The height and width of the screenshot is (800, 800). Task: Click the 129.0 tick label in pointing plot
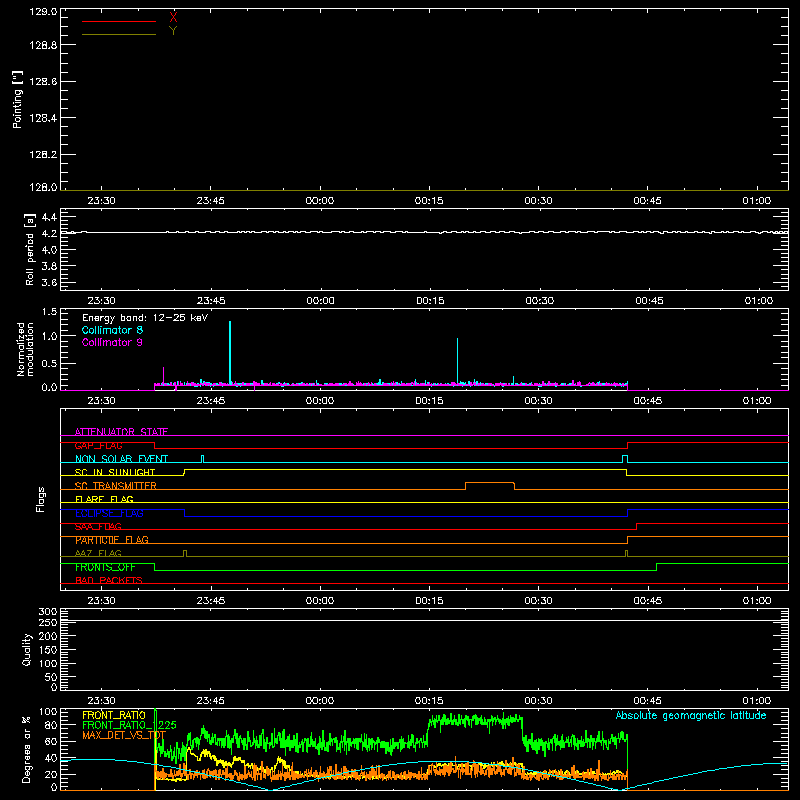(x=43, y=11)
